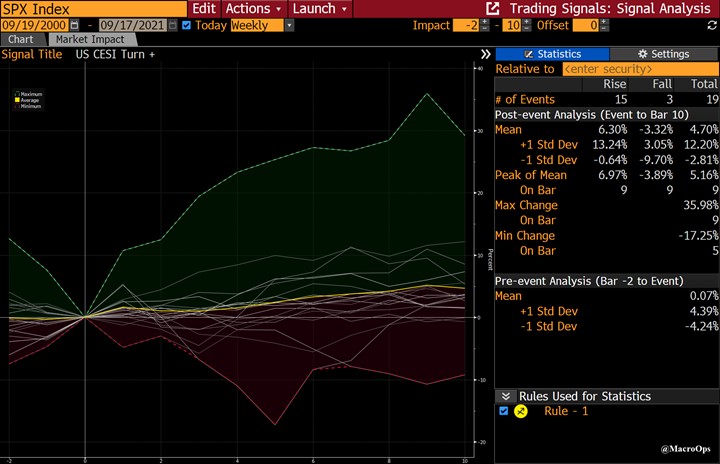This screenshot has width=720, height=464.
Task: Uncheck the Rule - 1 checkbox
Action: [x=503, y=412]
